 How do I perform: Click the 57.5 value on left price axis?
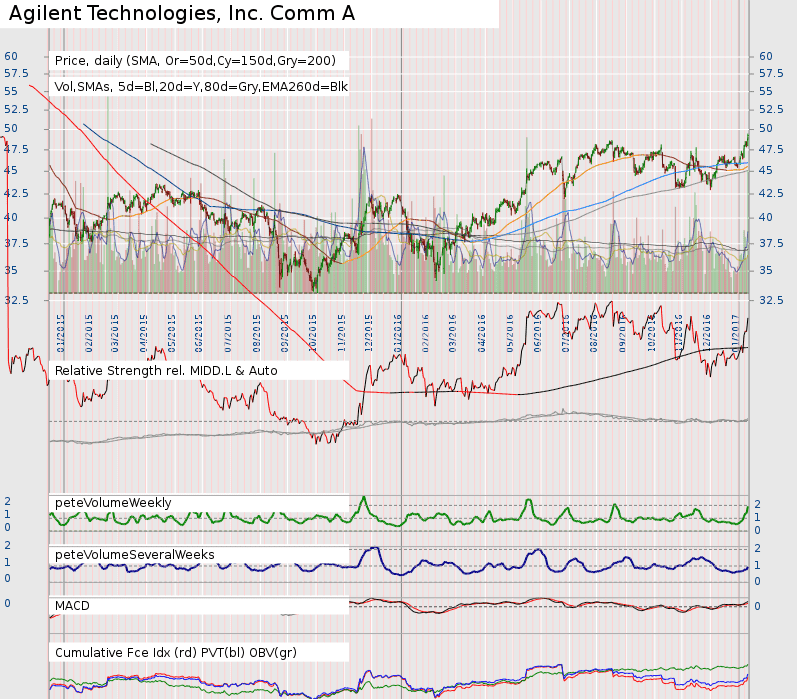(x=16, y=74)
